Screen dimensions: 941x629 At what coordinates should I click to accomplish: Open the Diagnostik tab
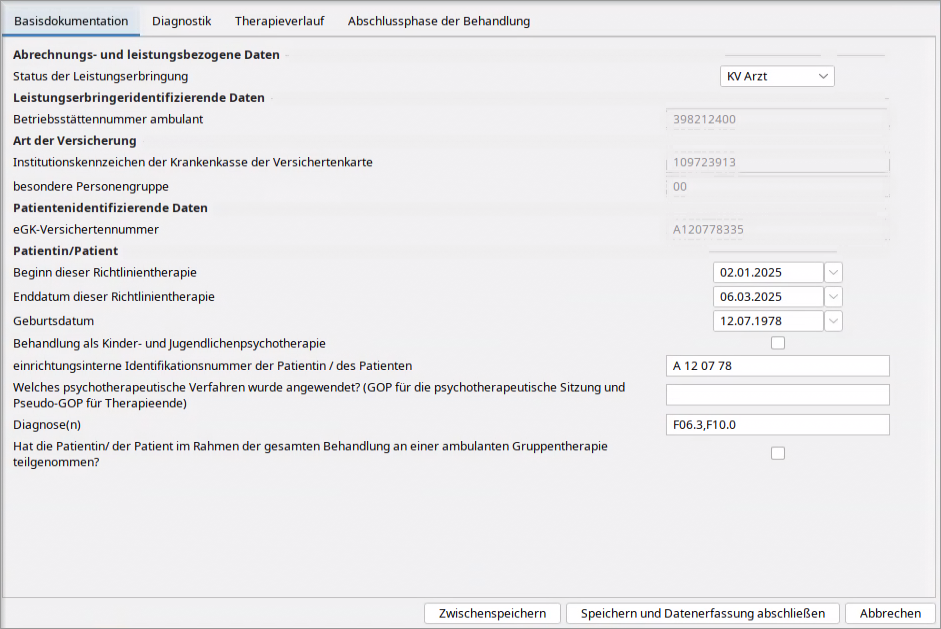click(181, 21)
